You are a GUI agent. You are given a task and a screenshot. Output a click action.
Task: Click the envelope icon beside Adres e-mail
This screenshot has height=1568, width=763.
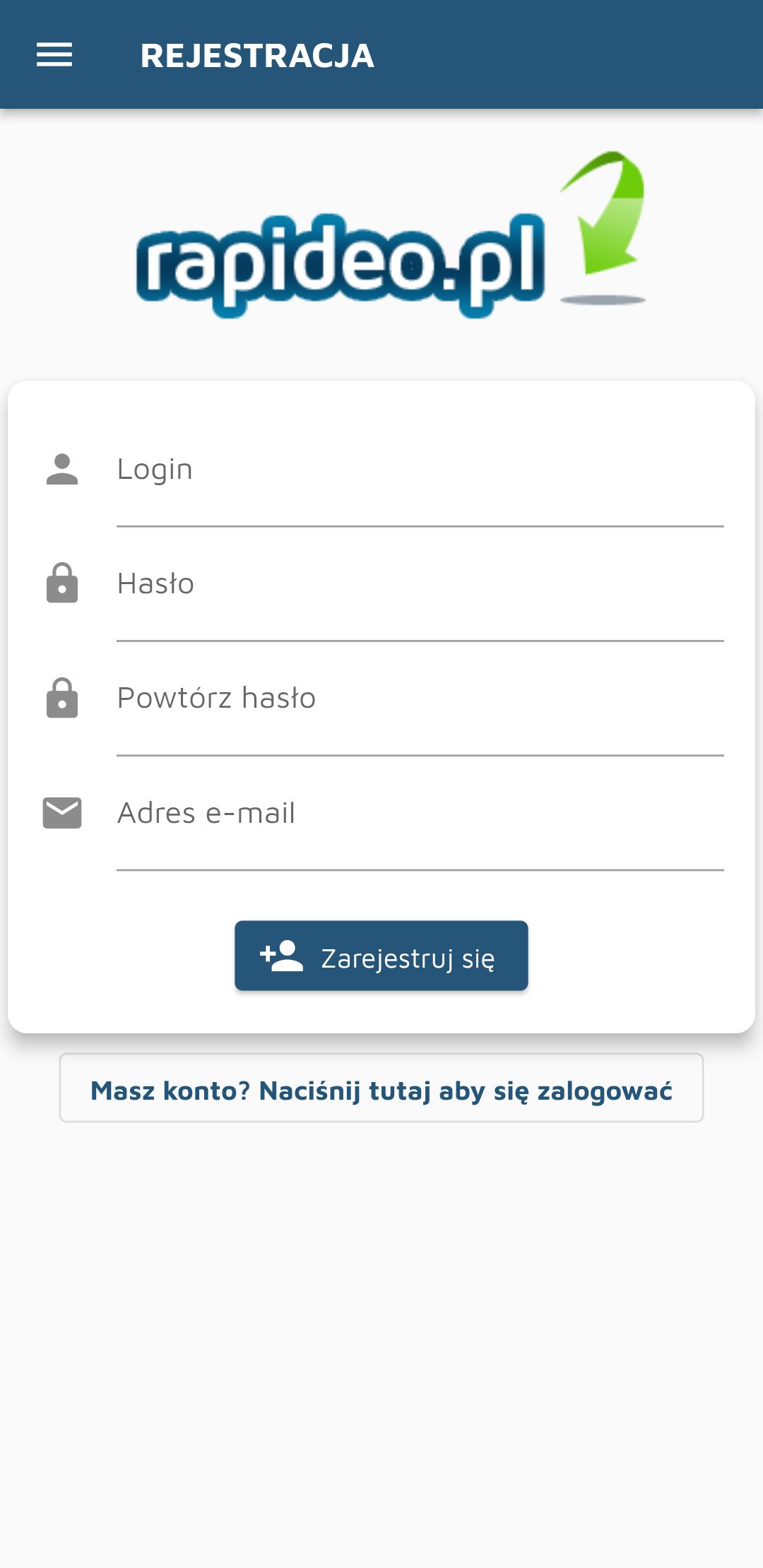click(62, 813)
